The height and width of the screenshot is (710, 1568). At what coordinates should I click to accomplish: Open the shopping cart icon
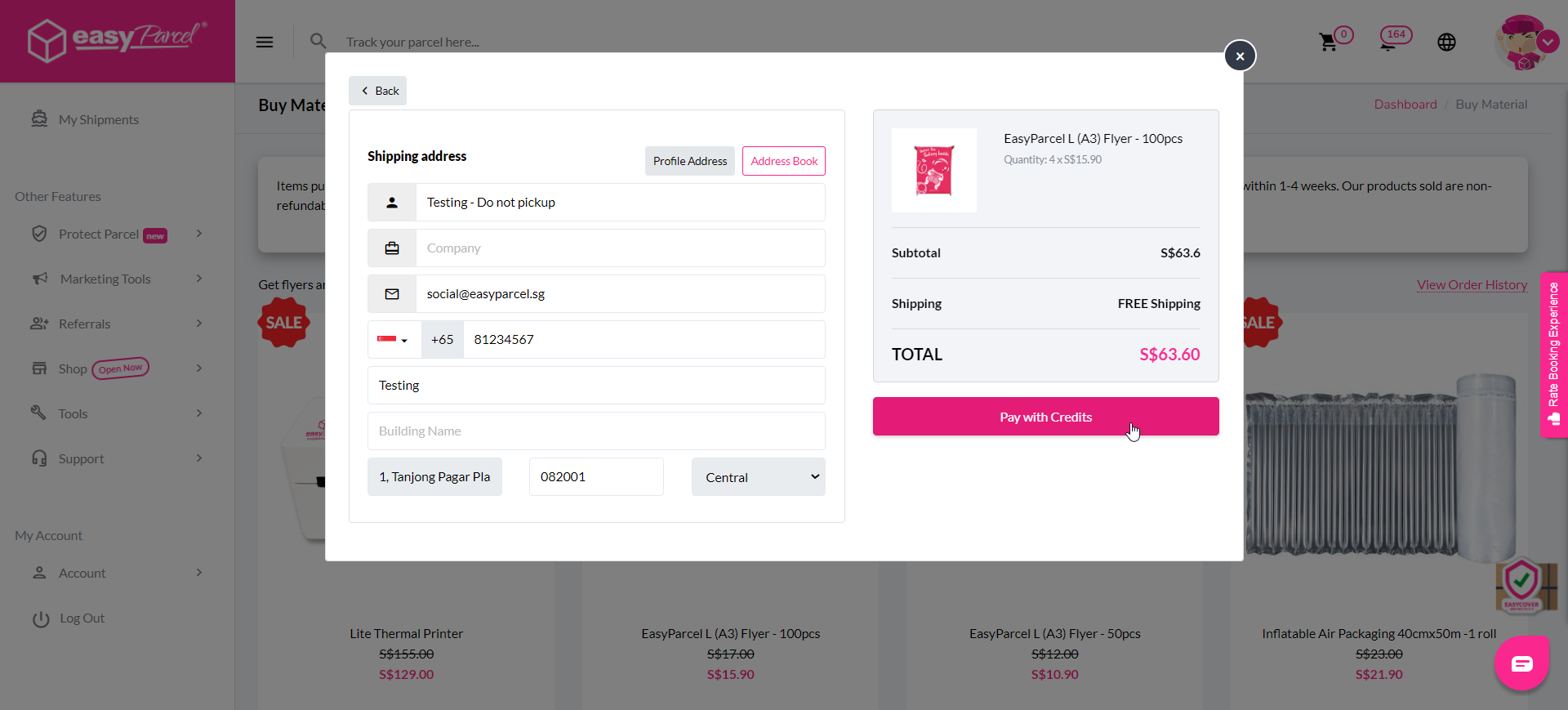[x=1330, y=42]
